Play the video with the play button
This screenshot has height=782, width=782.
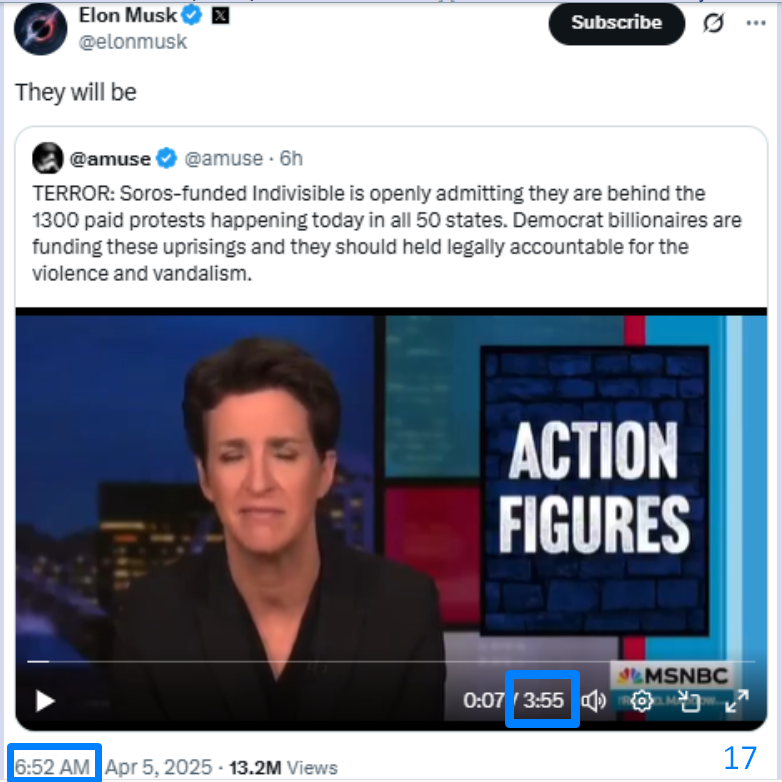pos(45,701)
